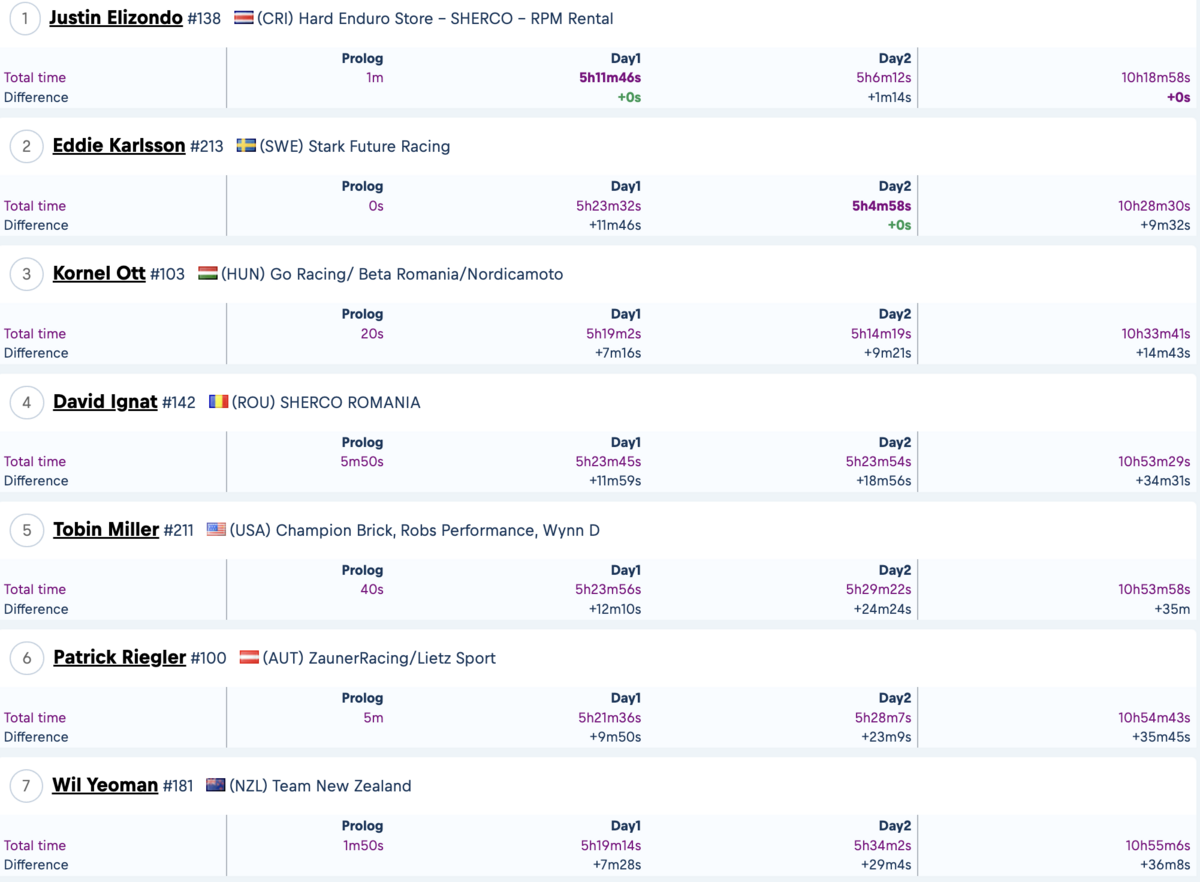The image size is (1200, 882).
Task: Click the Costa Rica flag next to Justin Elizondo
Action: [x=243, y=18]
